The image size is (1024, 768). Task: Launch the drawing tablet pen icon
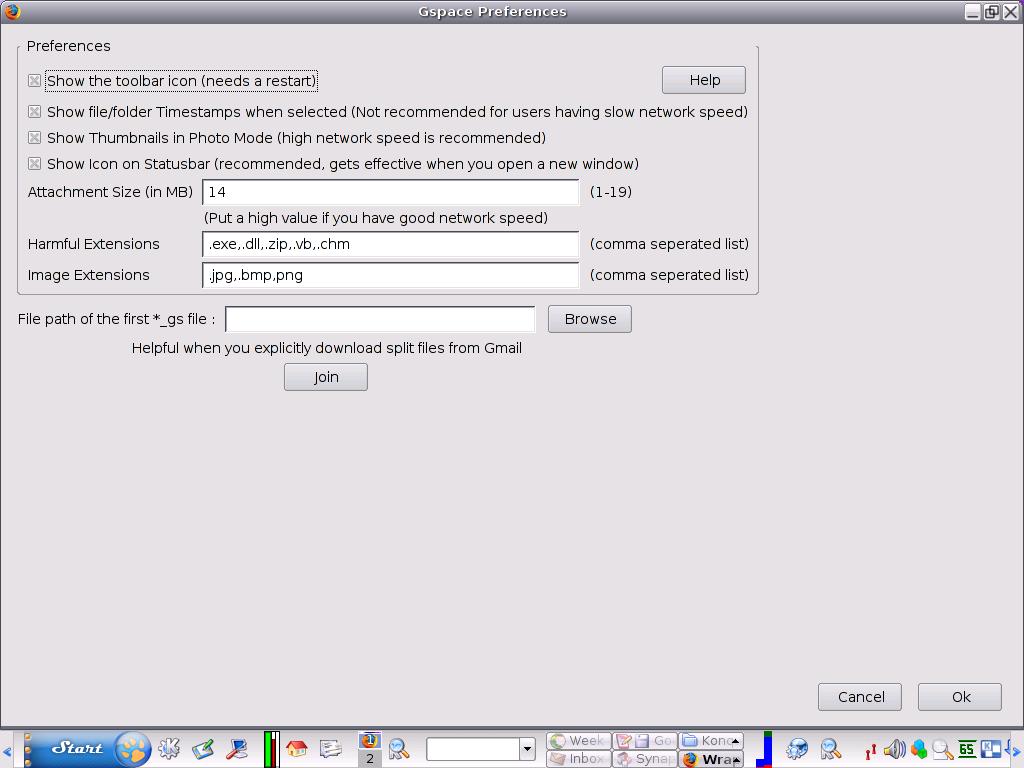[203, 748]
